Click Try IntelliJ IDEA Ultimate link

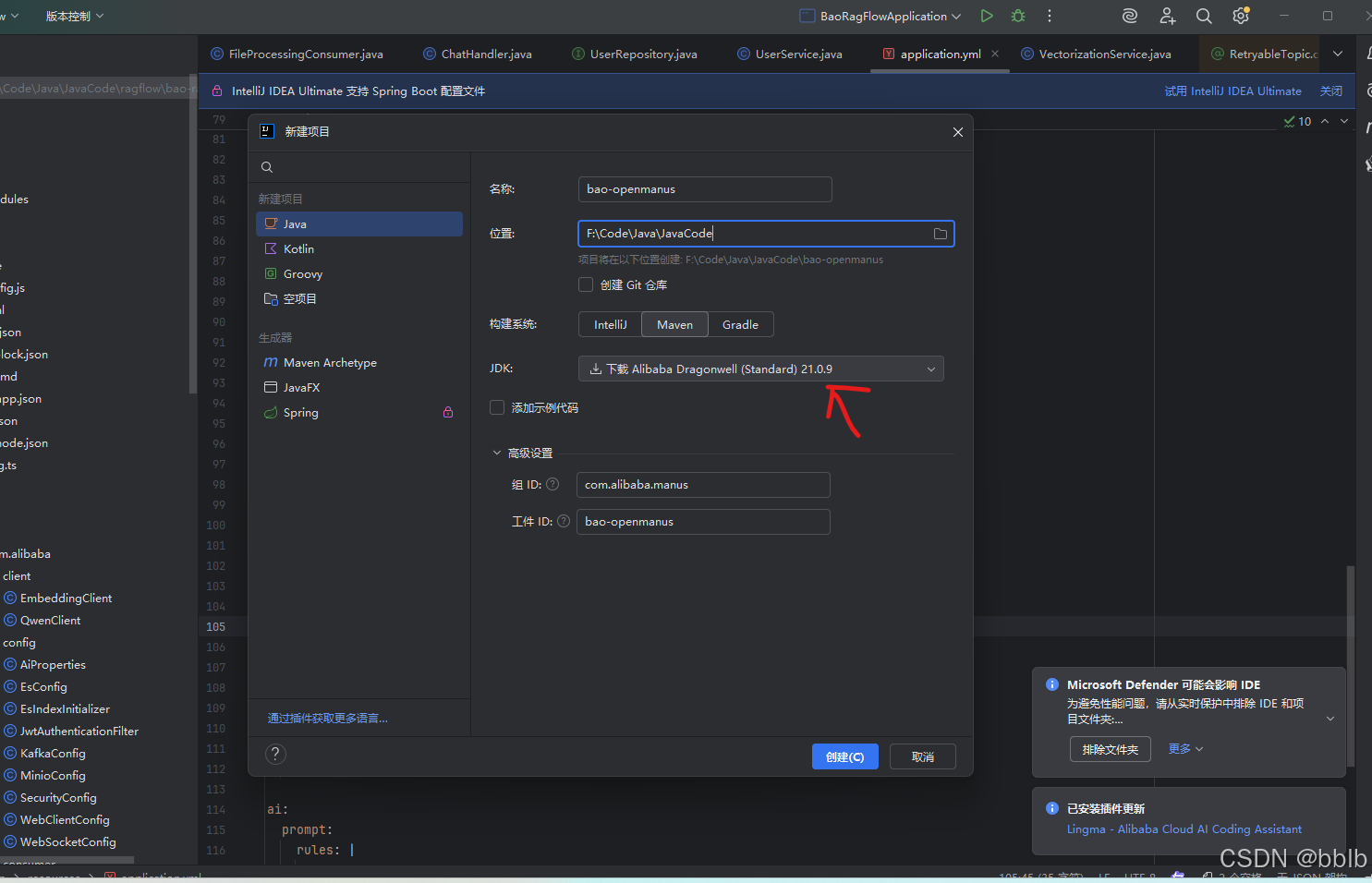[x=1232, y=91]
